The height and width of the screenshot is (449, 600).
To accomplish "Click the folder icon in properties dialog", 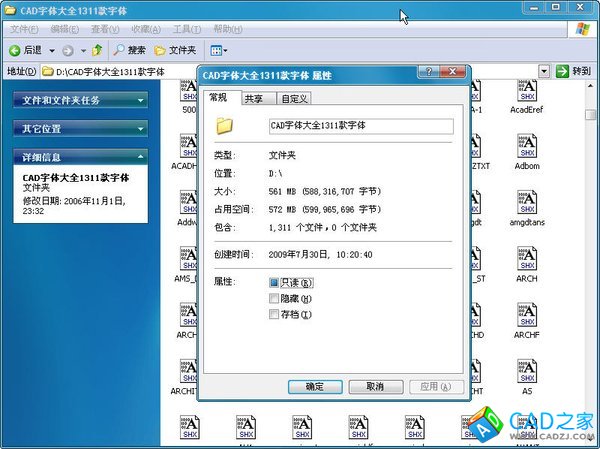I will (x=224, y=126).
